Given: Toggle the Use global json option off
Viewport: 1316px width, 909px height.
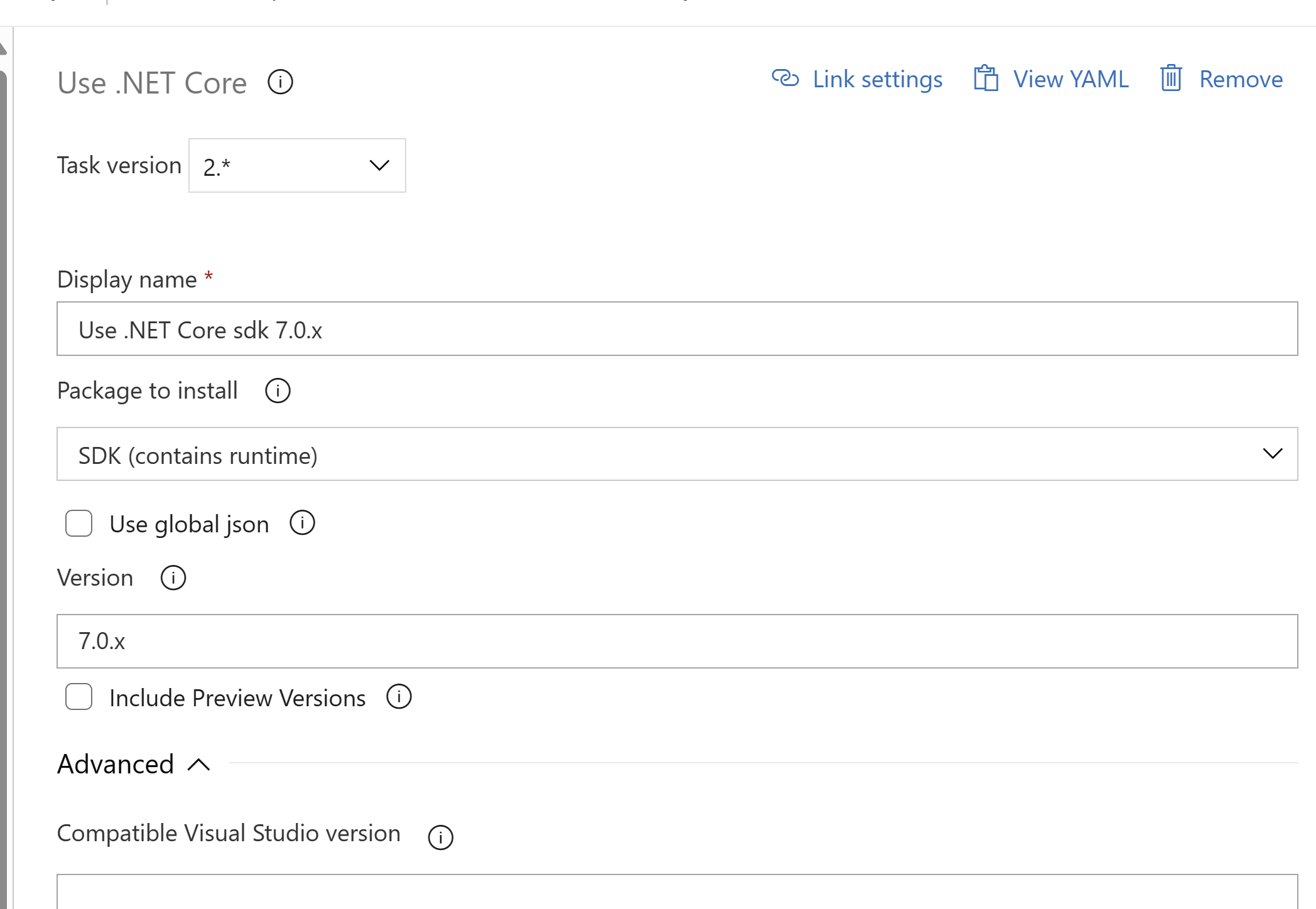Looking at the screenshot, I should 79,523.
